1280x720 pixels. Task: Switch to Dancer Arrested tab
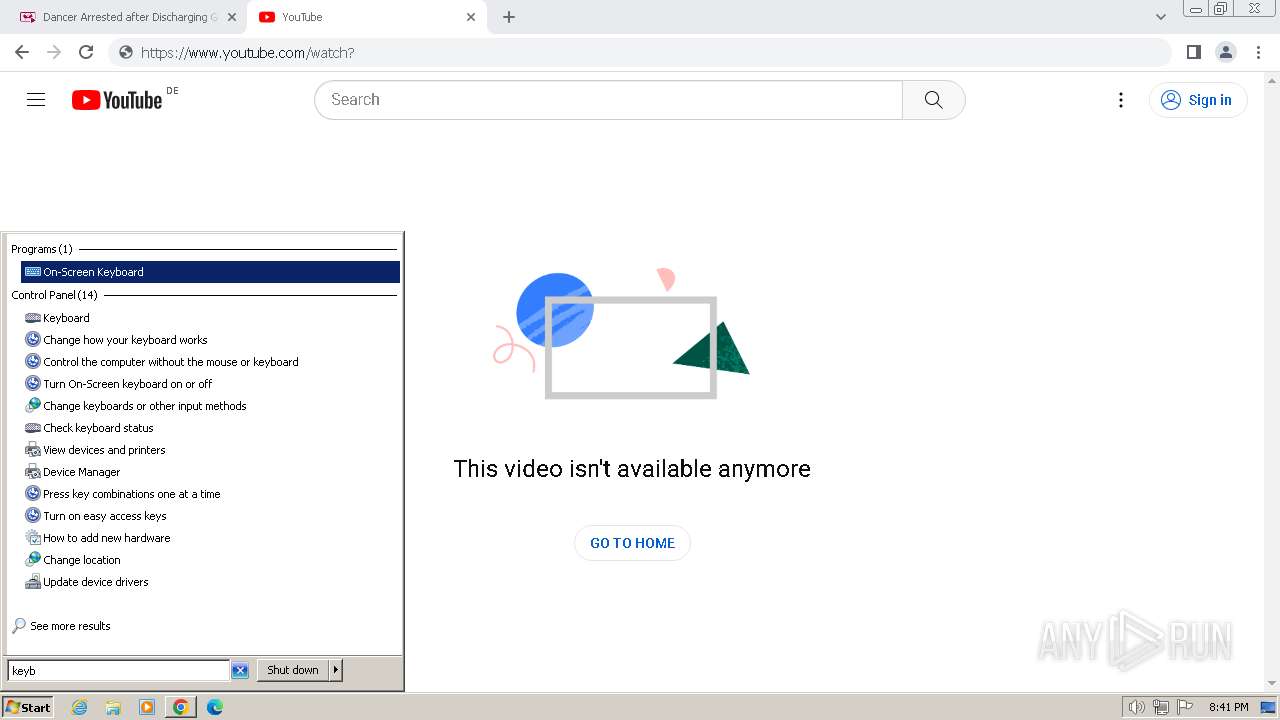click(x=128, y=17)
